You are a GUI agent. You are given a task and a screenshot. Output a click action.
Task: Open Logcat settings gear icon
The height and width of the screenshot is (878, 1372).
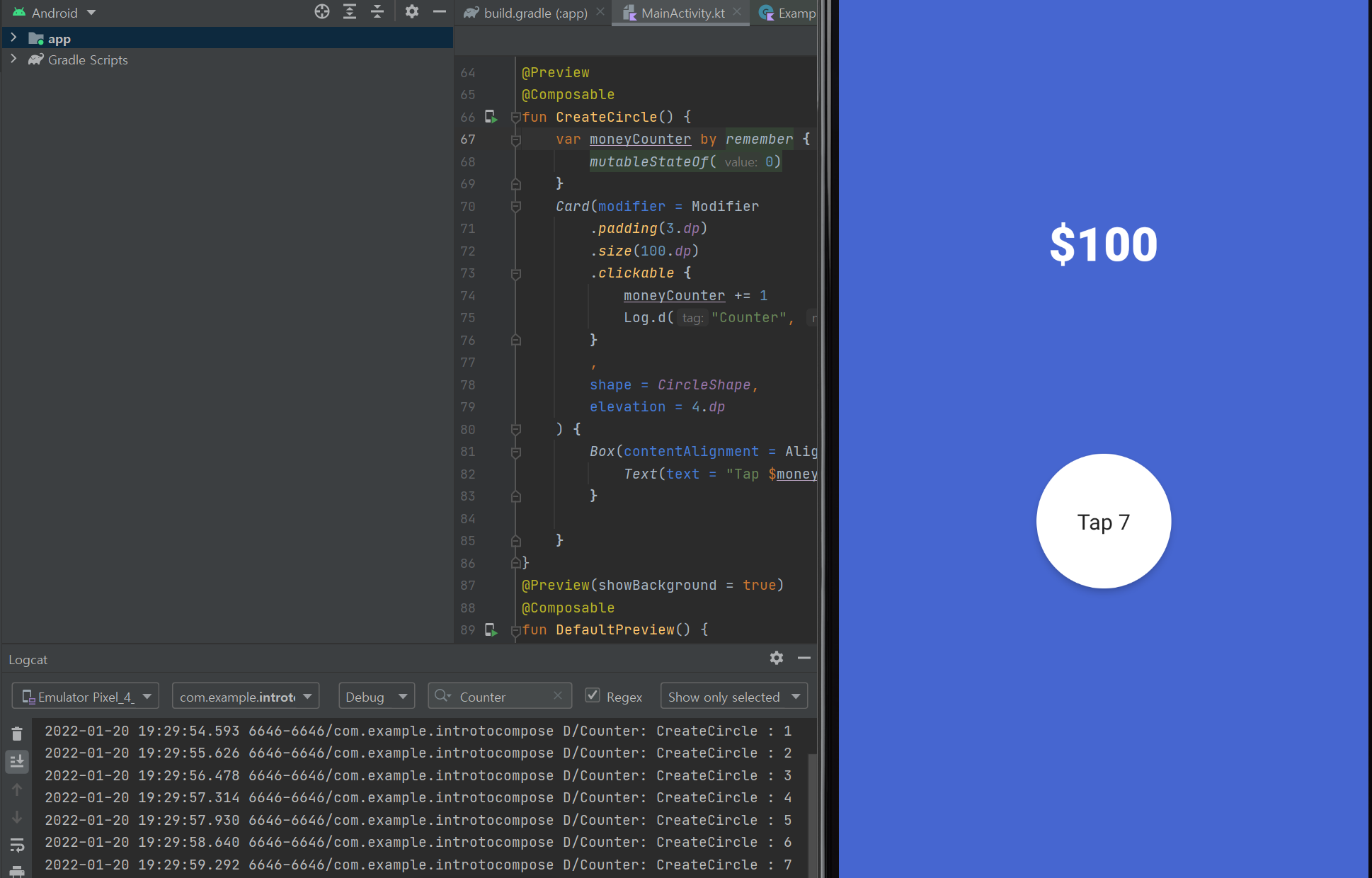(x=777, y=658)
